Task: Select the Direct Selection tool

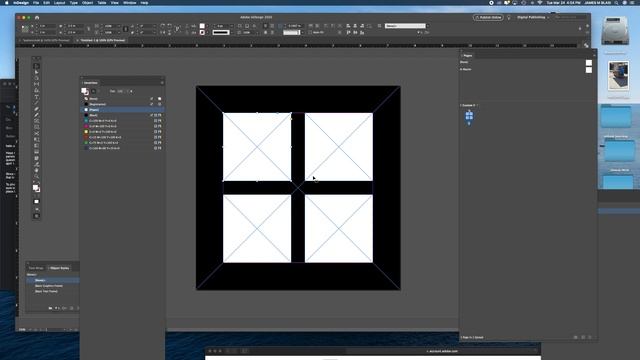Action: point(36,72)
